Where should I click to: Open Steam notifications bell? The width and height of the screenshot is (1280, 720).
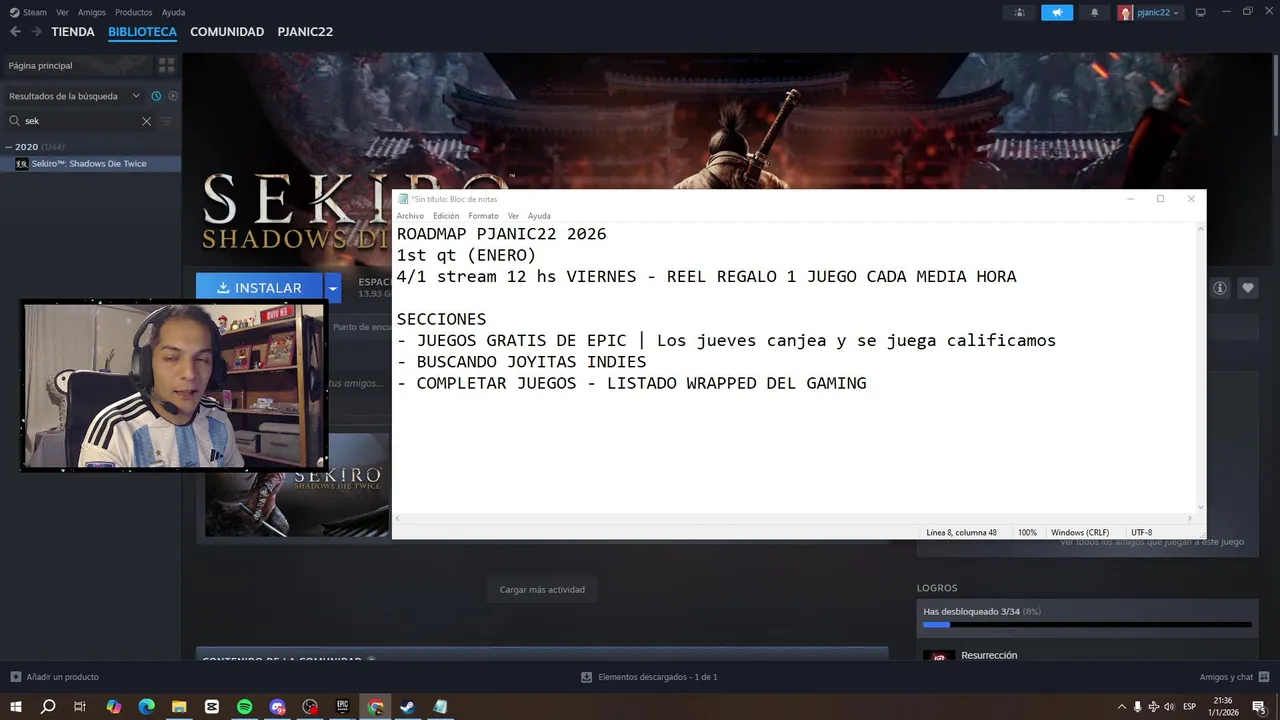tap(1094, 12)
